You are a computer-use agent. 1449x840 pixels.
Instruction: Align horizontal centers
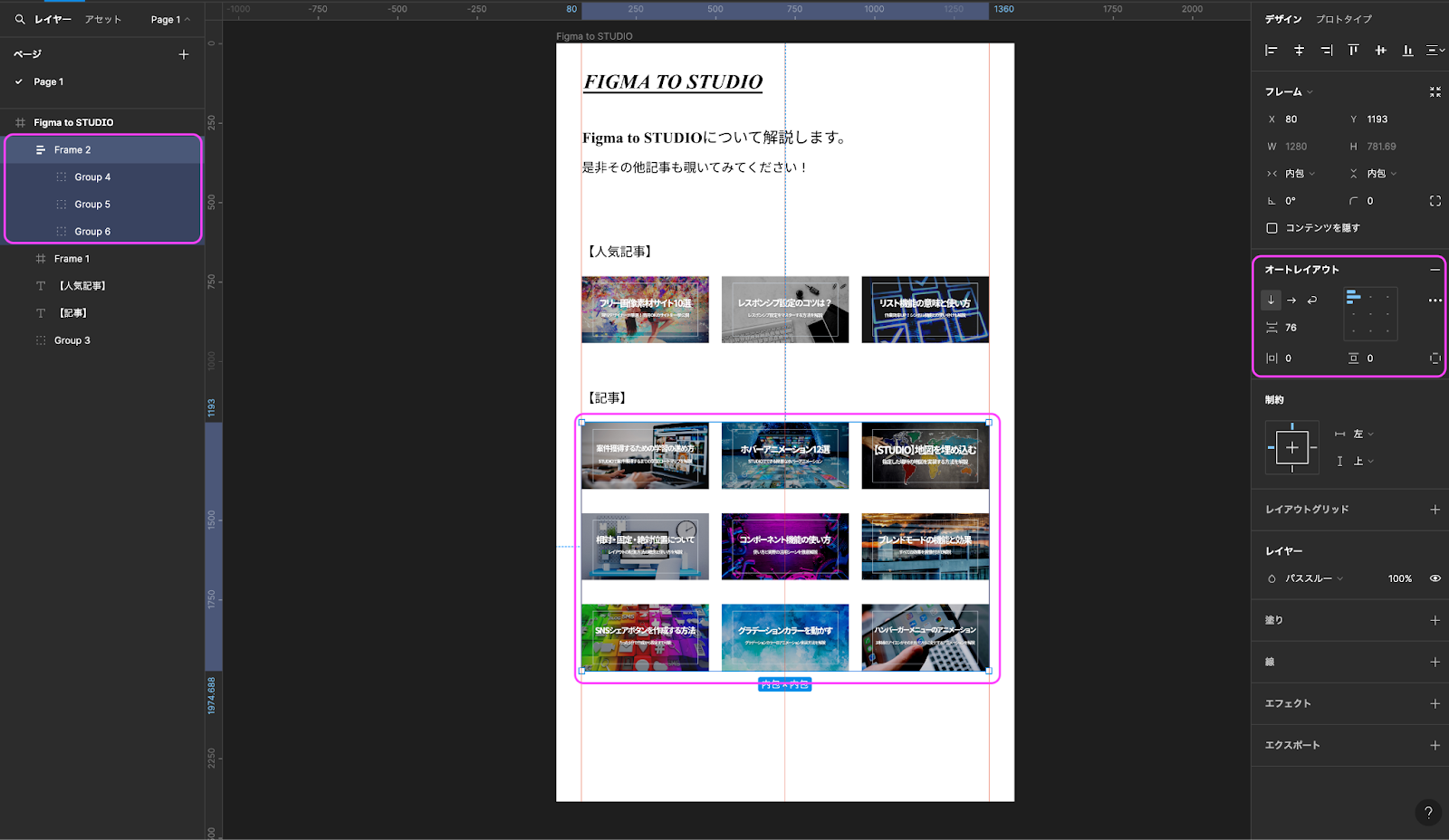point(1299,51)
